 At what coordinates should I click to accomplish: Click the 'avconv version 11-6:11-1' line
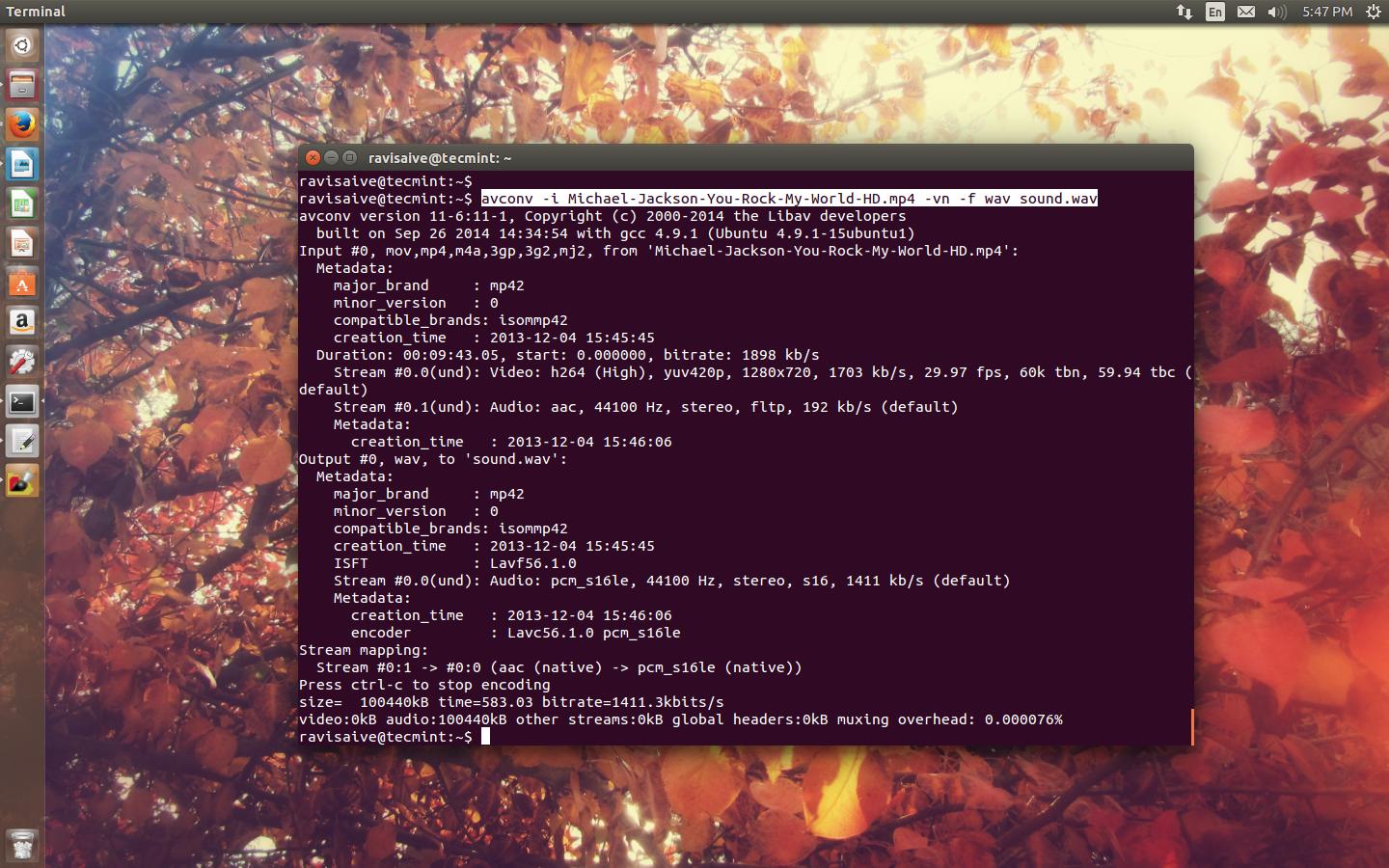pos(602,216)
